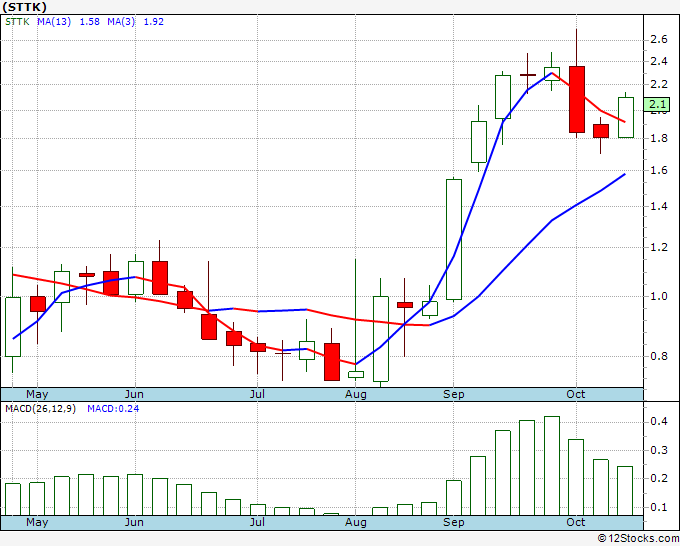Click the 1.8 price axis label
The image size is (680, 546).
pyautogui.click(x=659, y=138)
